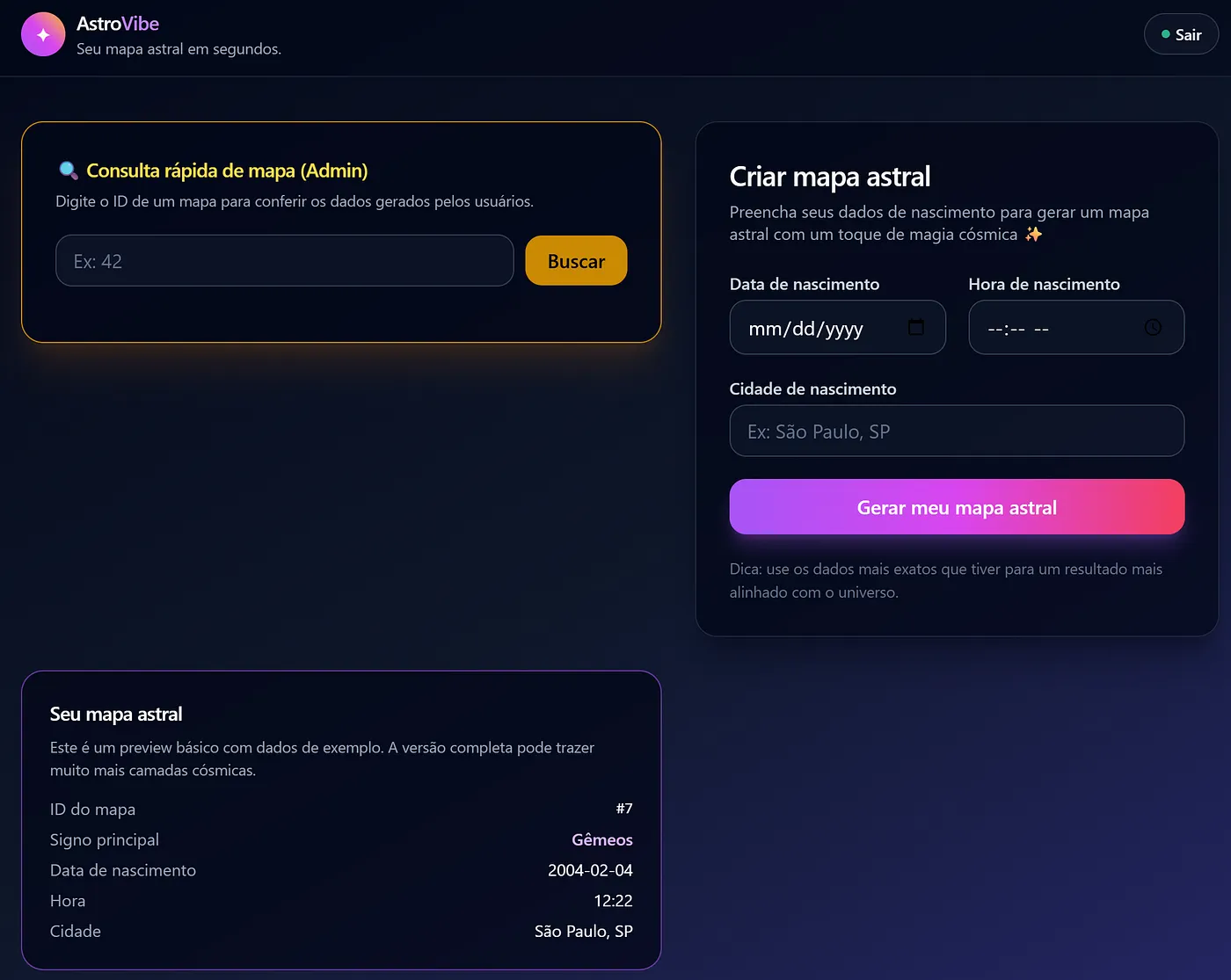Open the clock picker icon in time field
This screenshot has width=1231, height=980.
tap(1153, 327)
